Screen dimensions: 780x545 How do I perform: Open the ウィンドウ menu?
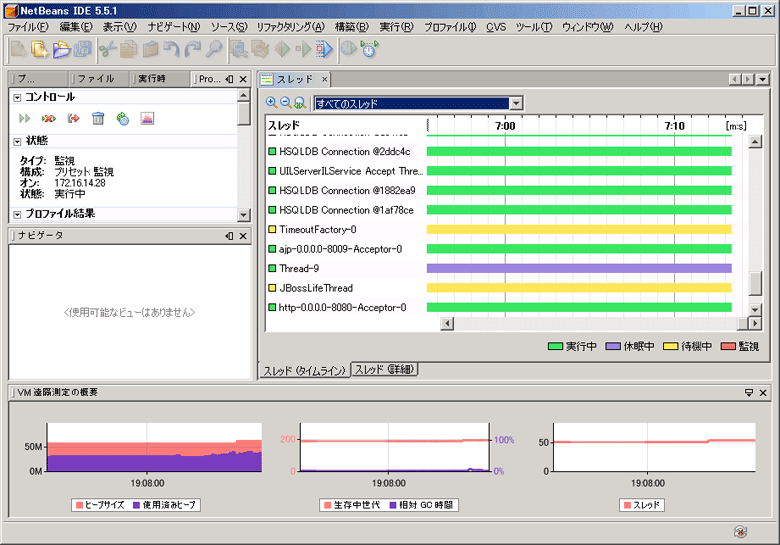(x=587, y=27)
